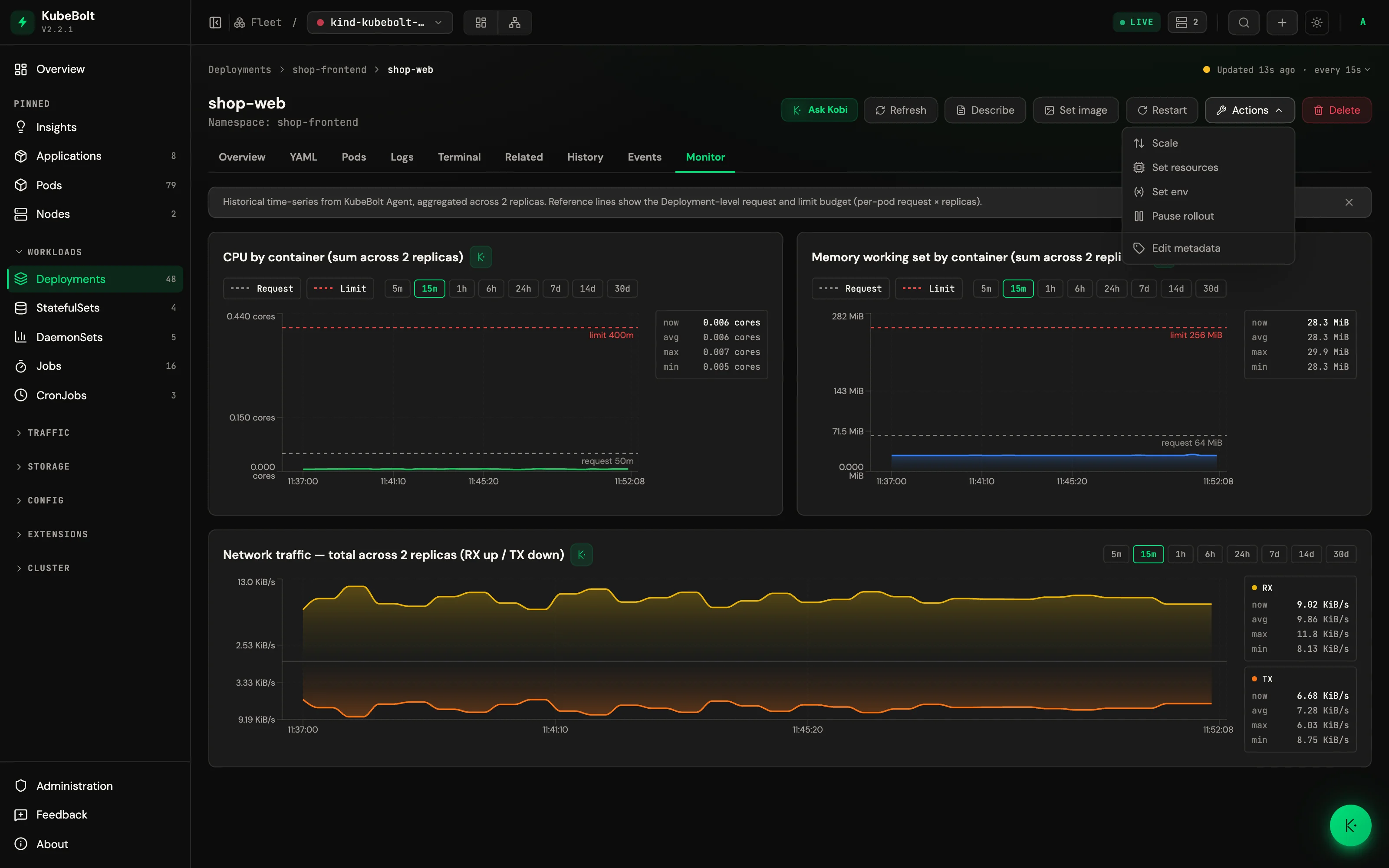Open the grid view icon in top bar
1389x868 pixels.
481,23
